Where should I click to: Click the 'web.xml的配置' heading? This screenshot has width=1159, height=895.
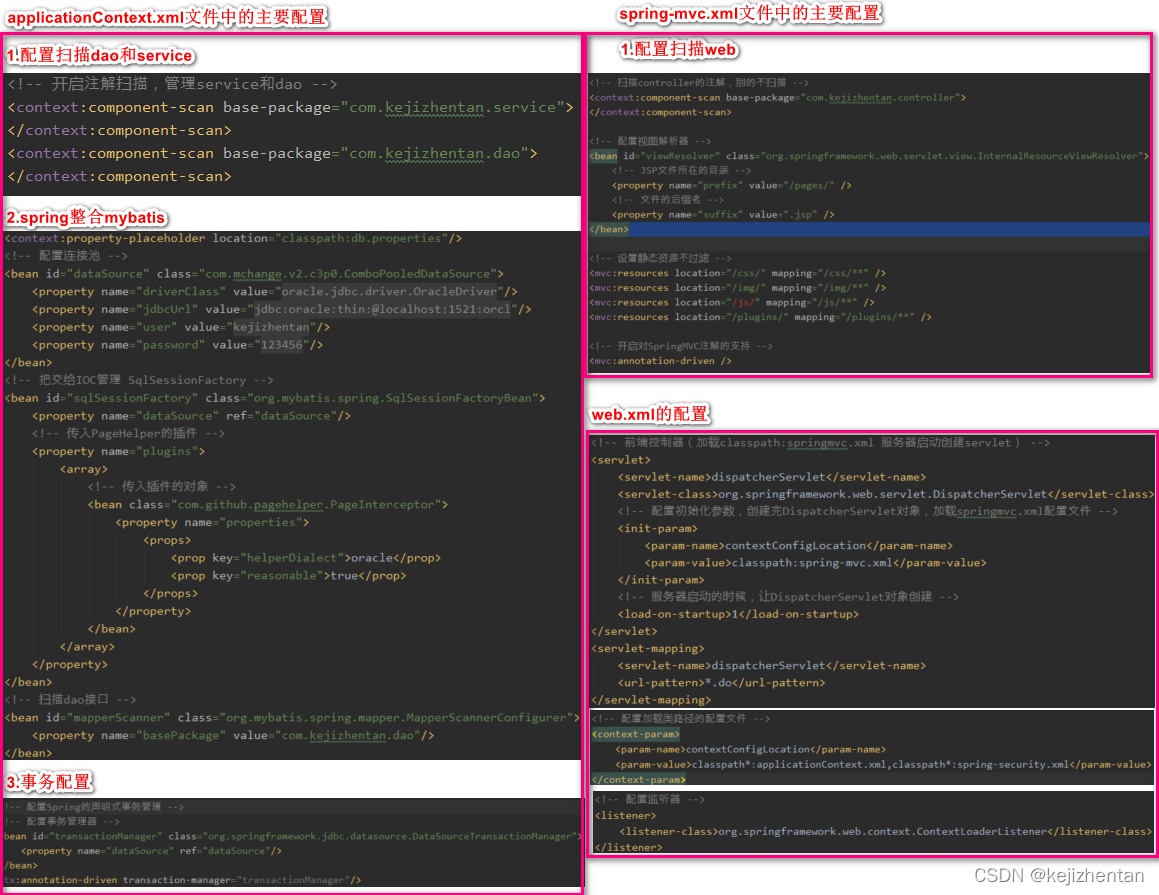pyautogui.click(x=650, y=414)
